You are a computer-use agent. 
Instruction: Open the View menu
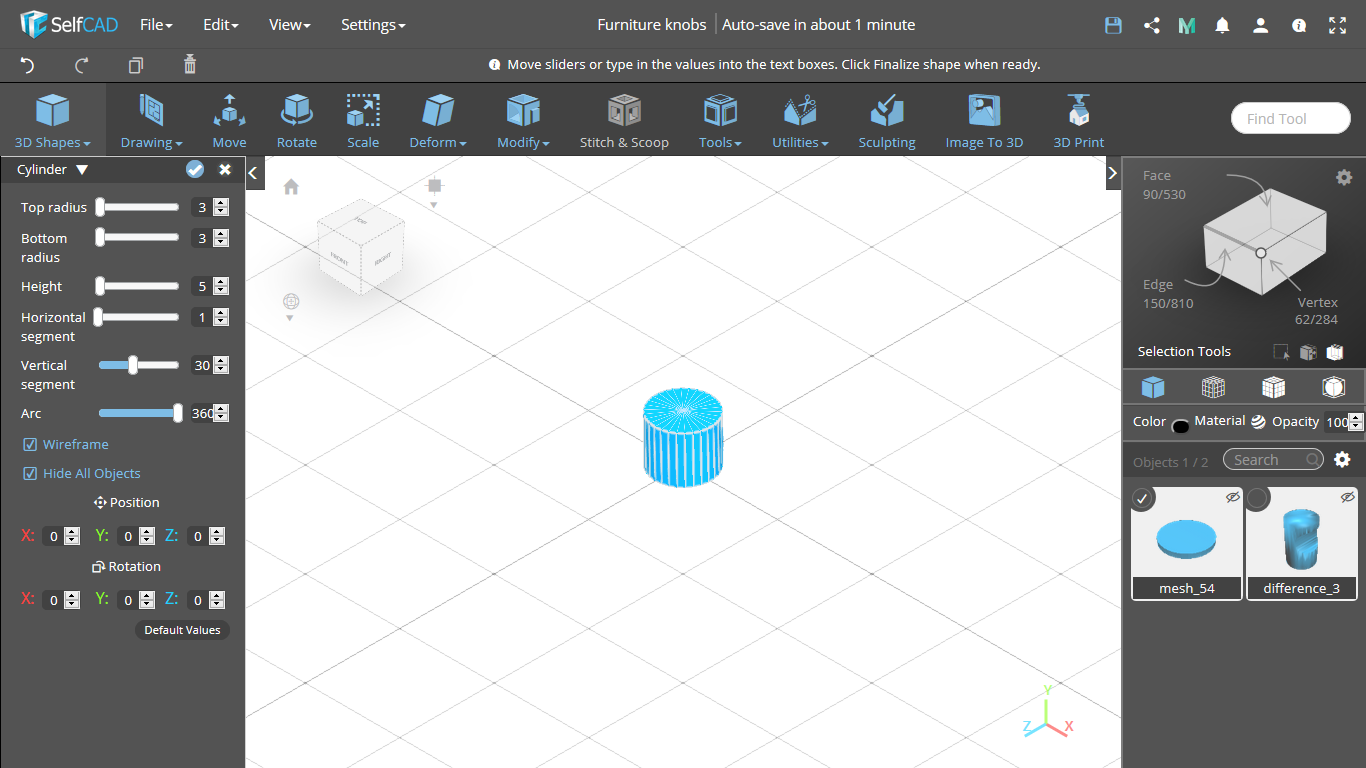click(x=290, y=25)
